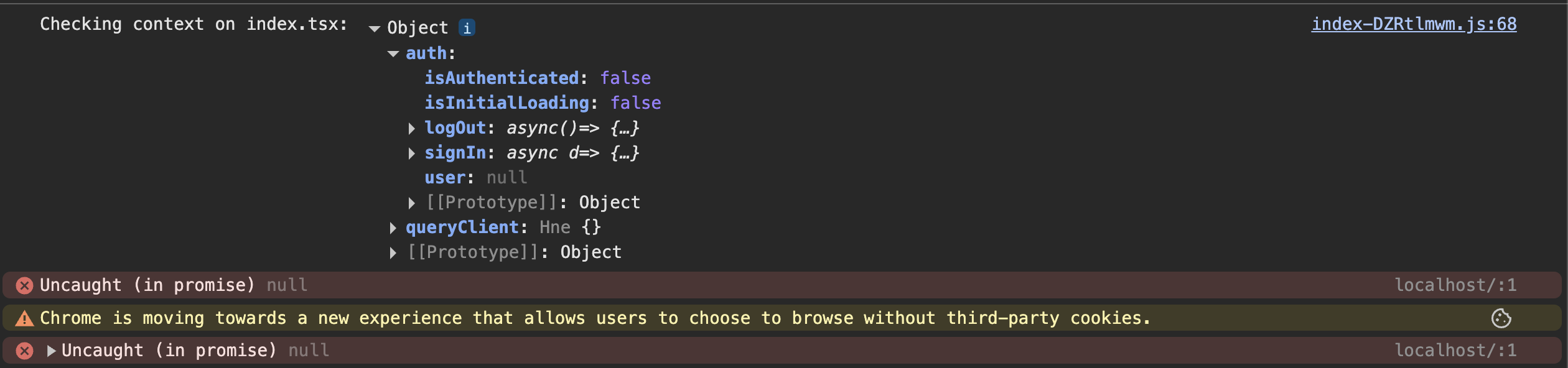Viewport: 1568px width, 368px height.
Task: Click the cookie icon on warning row
Action: click(x=1501, y=318)
